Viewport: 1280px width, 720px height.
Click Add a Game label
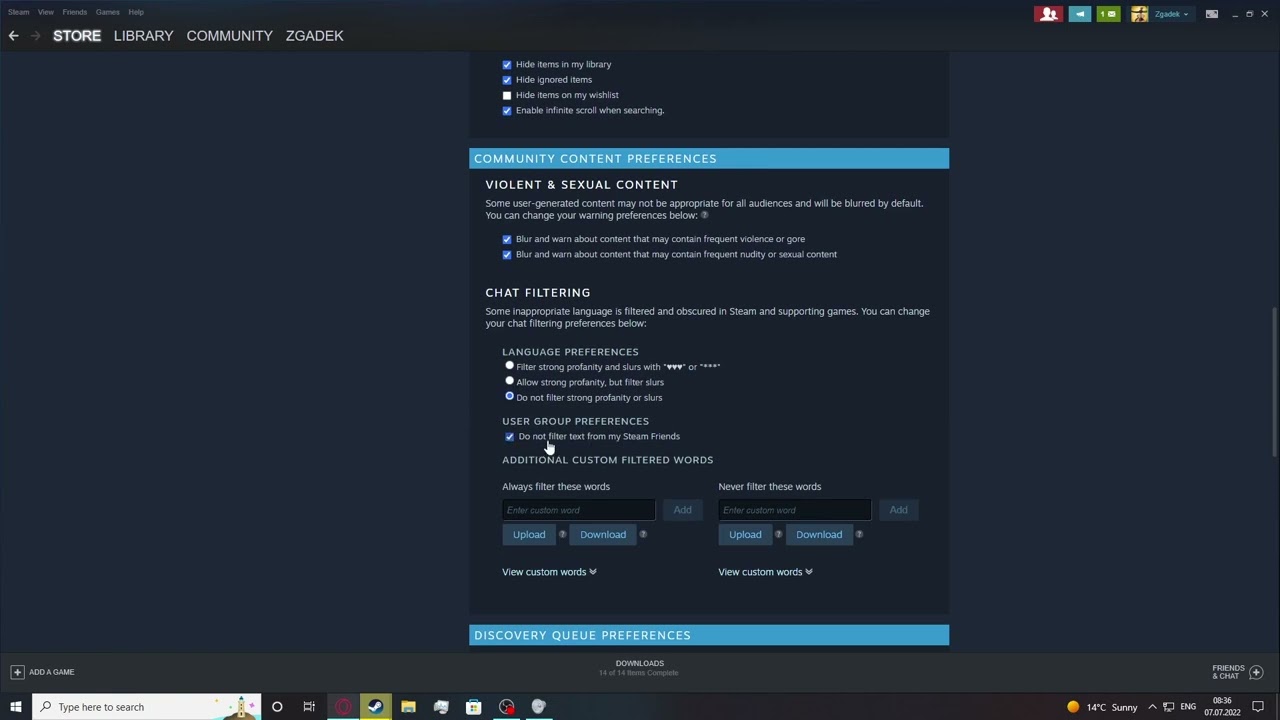52,672
